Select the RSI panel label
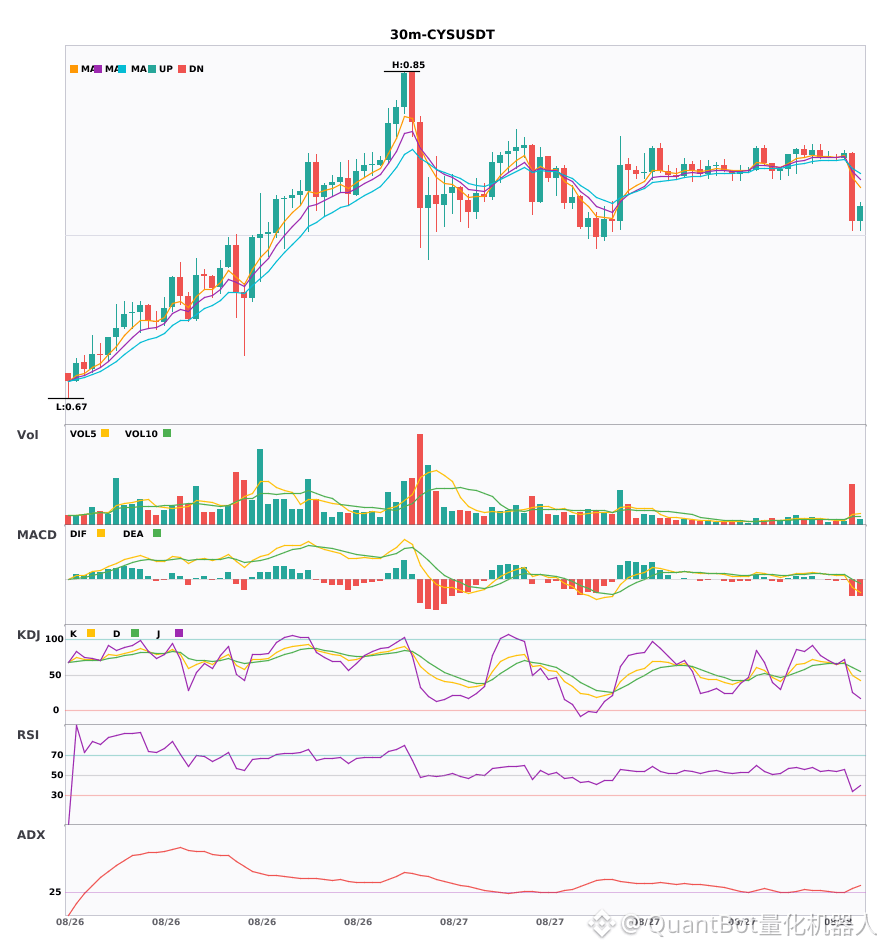 coord(28,735)
